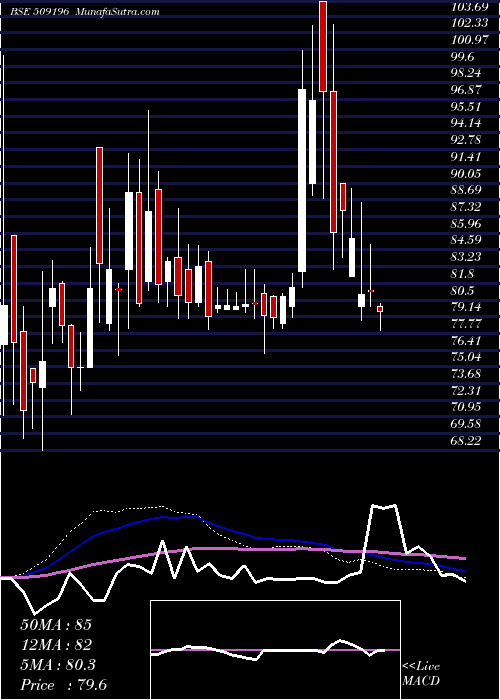The image size is (500, 700).
Task: Click the large white candle rising to 96.87
Action: 302,180
